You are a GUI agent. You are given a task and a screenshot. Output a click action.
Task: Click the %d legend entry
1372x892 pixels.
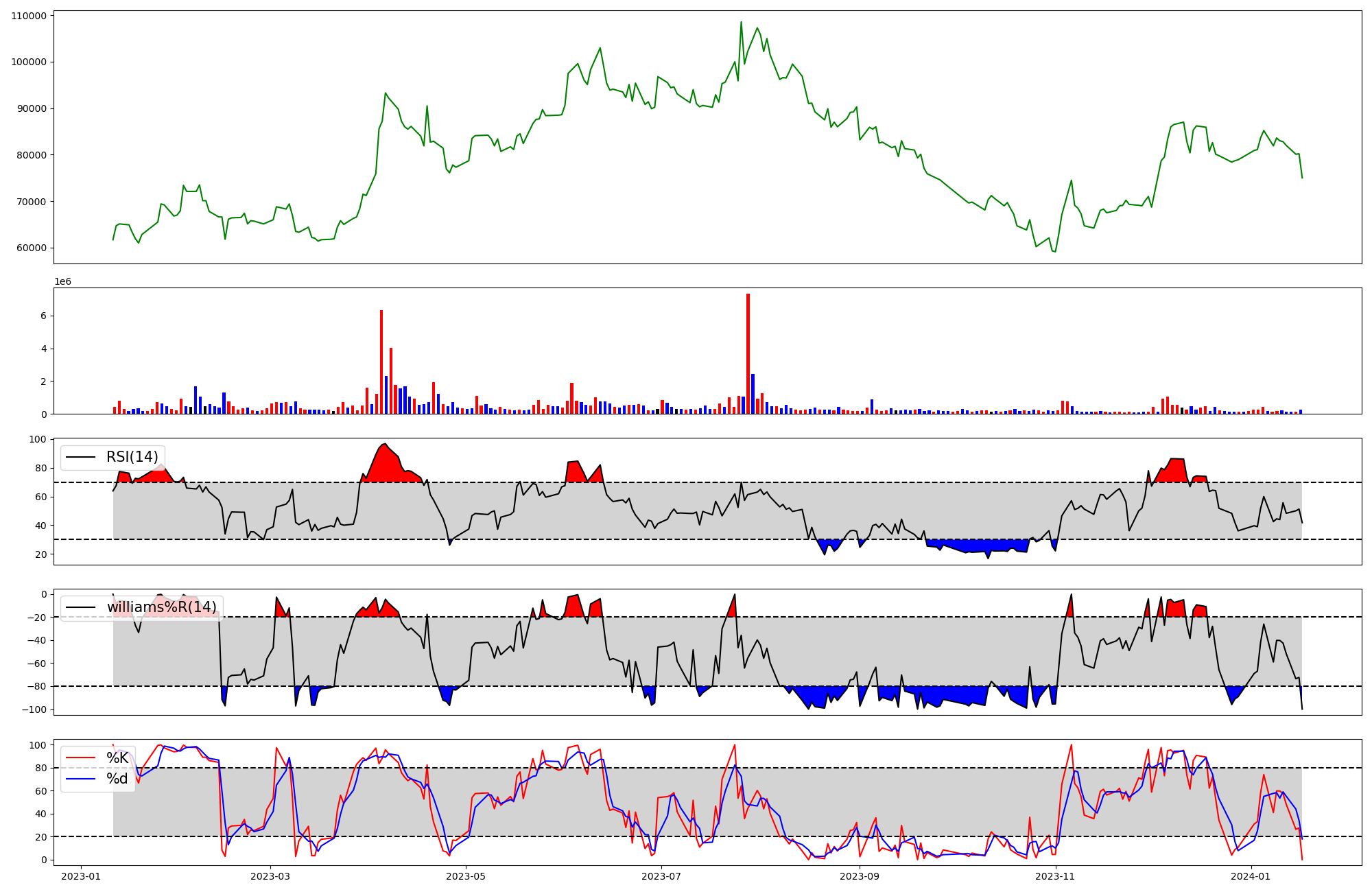click(117, 779)
